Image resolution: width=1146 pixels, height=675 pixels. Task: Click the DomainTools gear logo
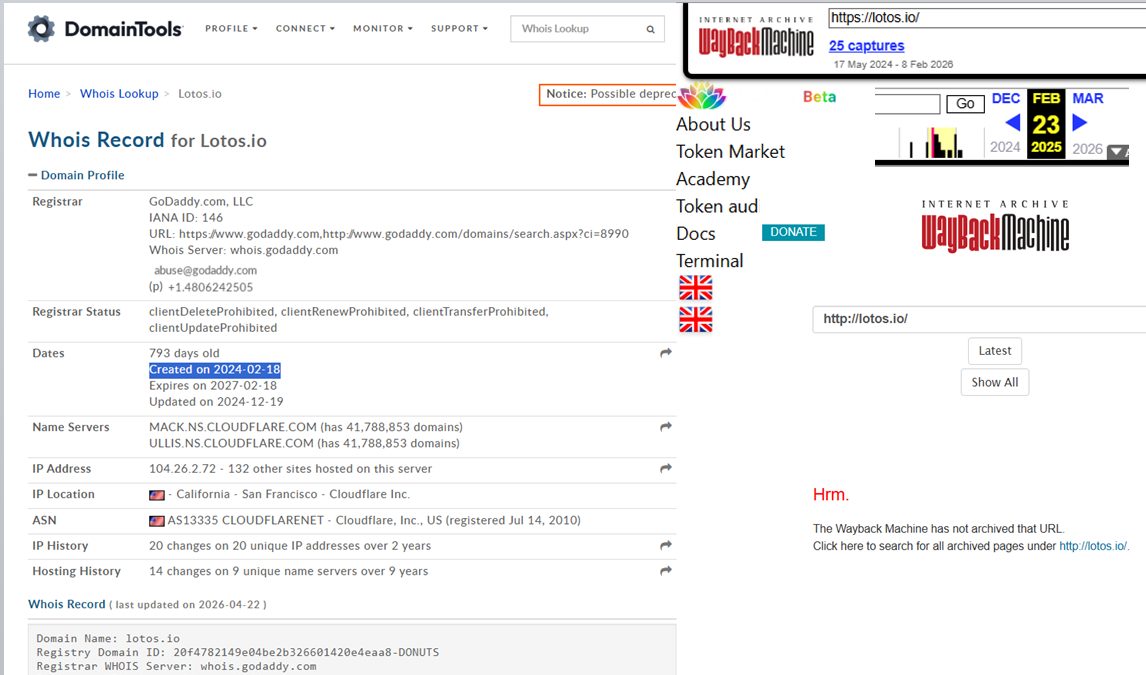click(41, 28)
